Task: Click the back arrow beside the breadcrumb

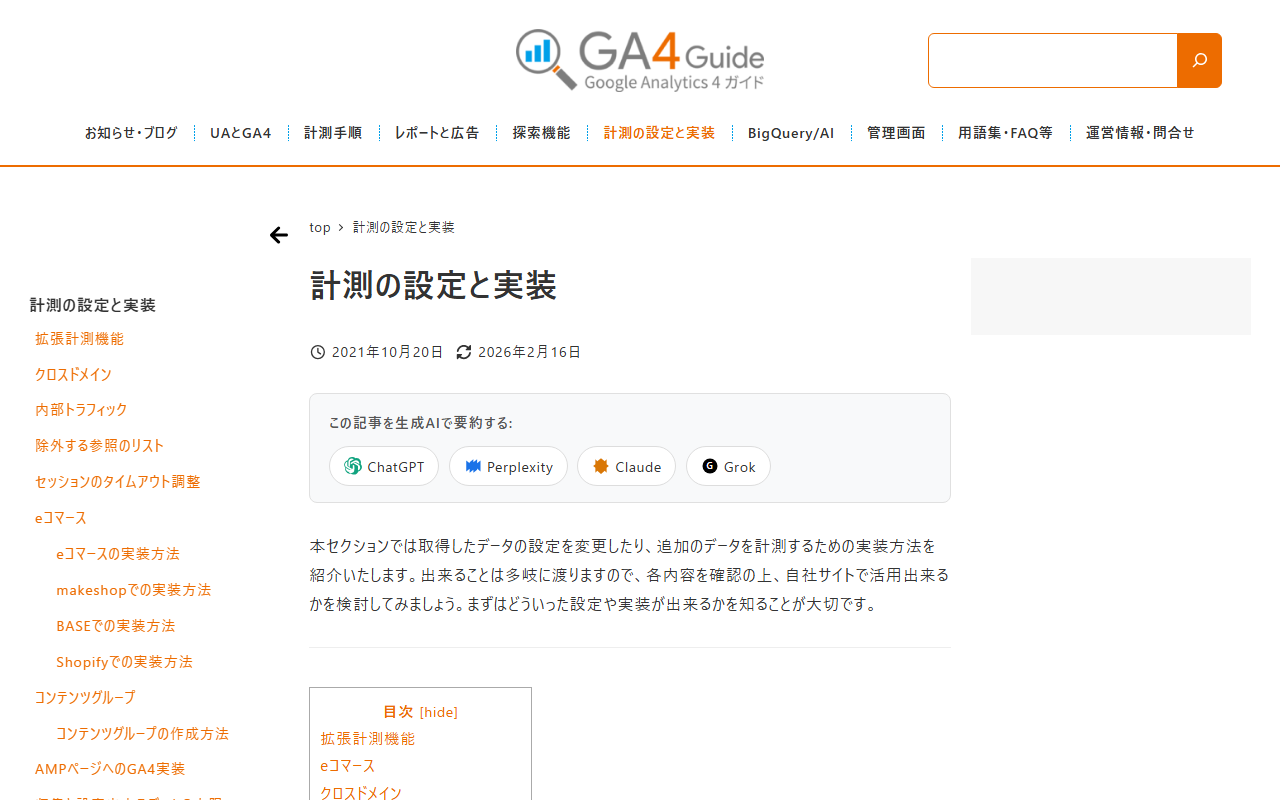Action: click(x=279, y=235)
